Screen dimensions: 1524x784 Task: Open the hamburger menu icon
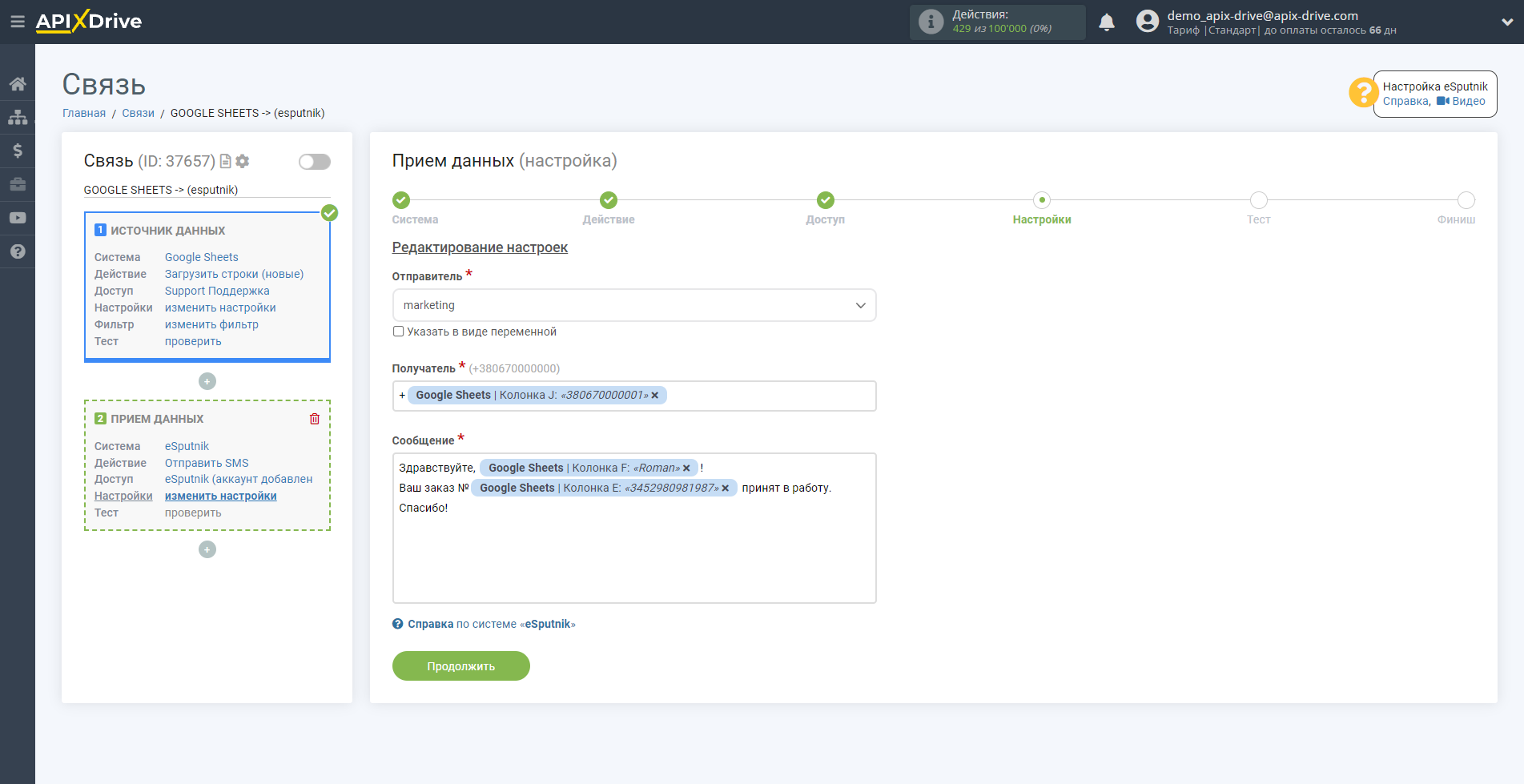(17, 22)
